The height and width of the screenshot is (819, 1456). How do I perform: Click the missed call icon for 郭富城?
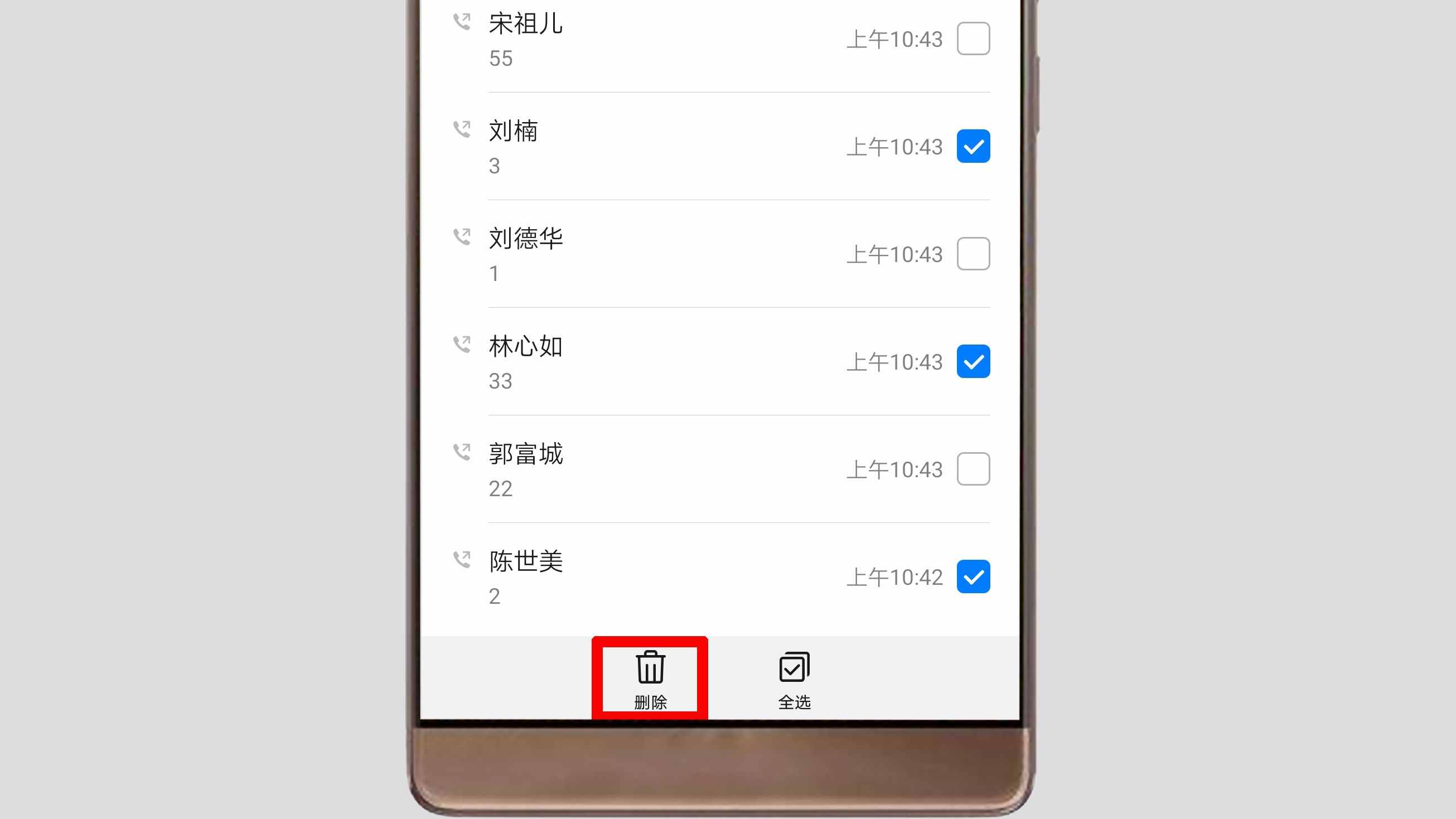pos(462,452)
